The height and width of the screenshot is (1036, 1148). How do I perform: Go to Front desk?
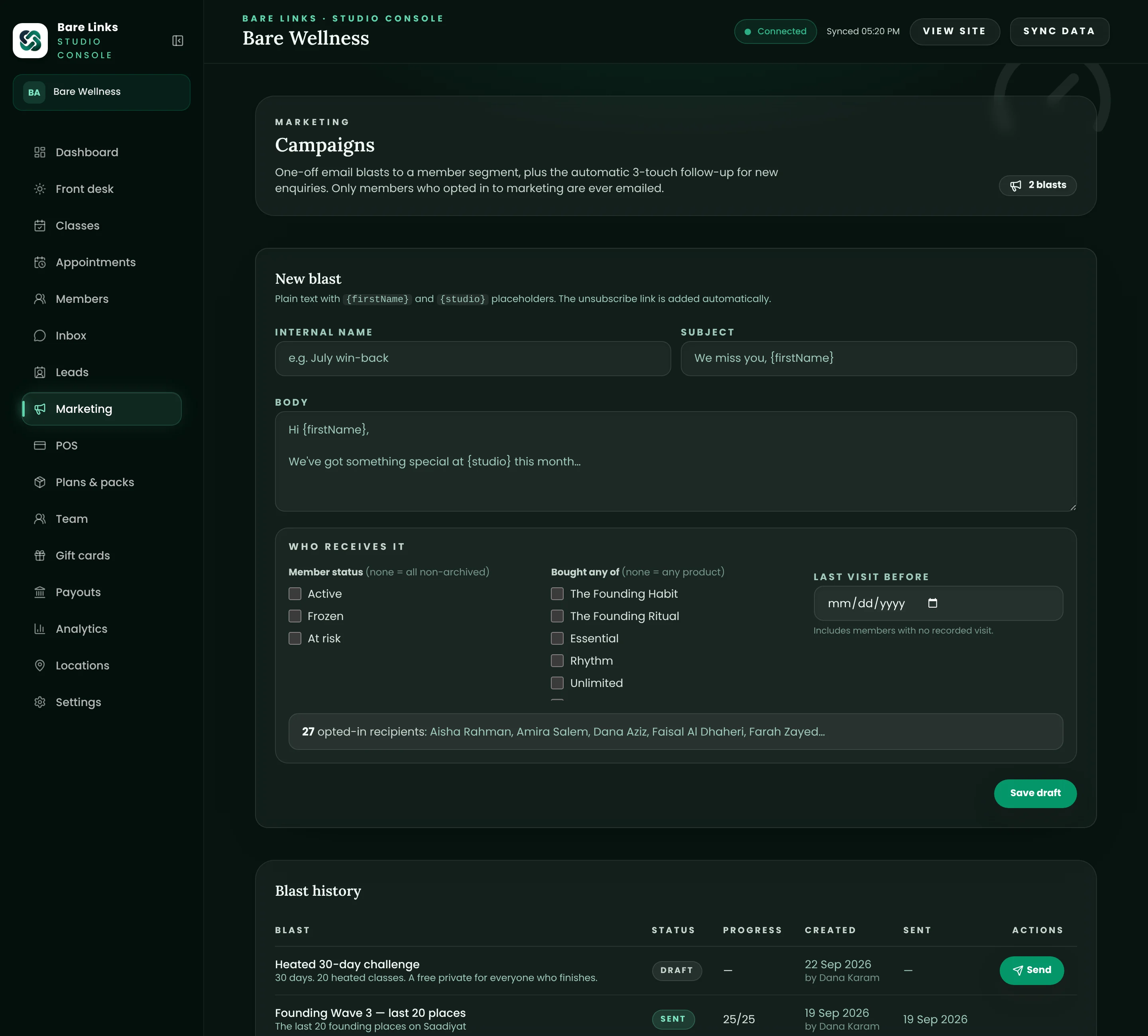[x=101, y=189]
